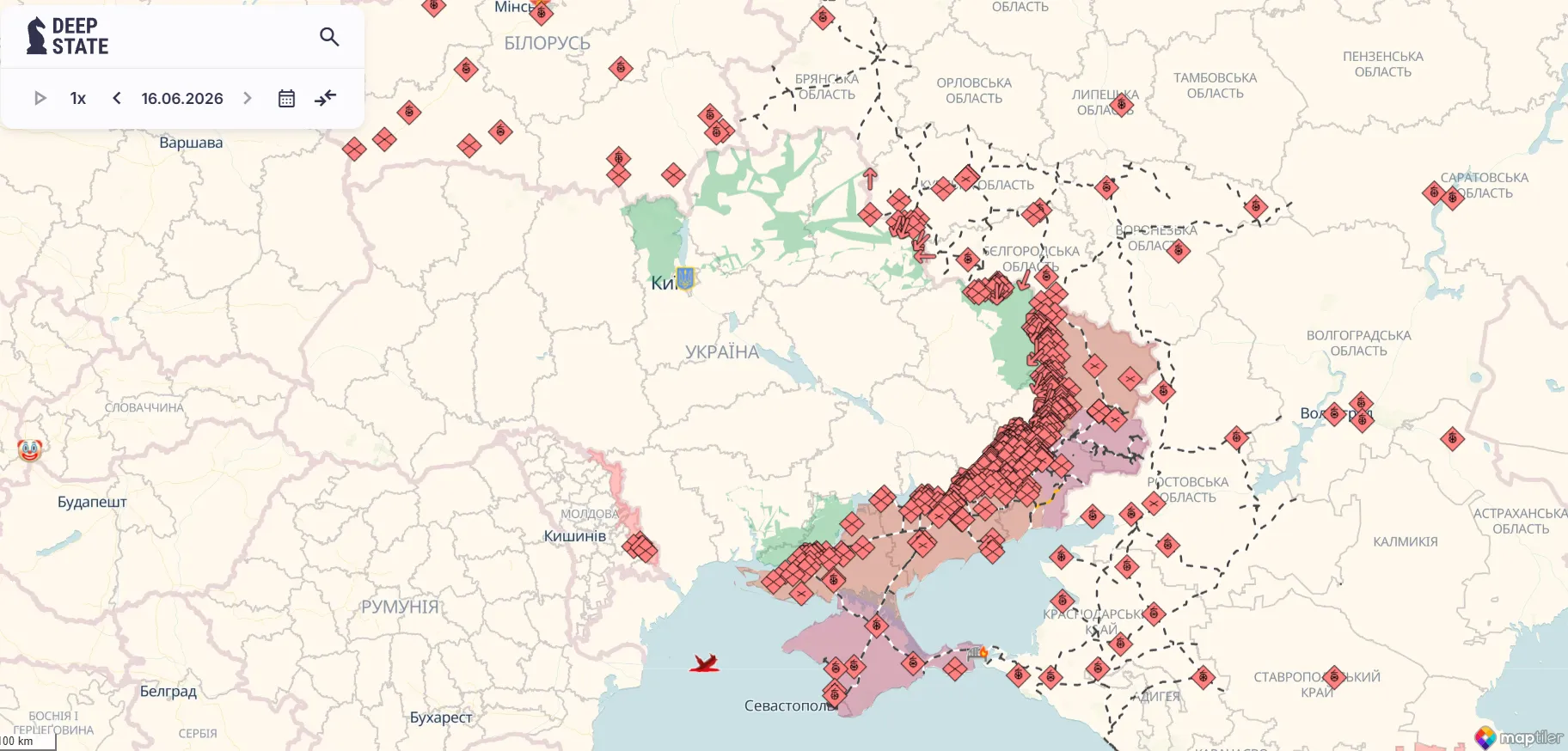Click the ТАМБОВСЬКА ОБЛАСТЬ label
The height and width of the screenshot is (751, 1568).
pos(1216,85)
